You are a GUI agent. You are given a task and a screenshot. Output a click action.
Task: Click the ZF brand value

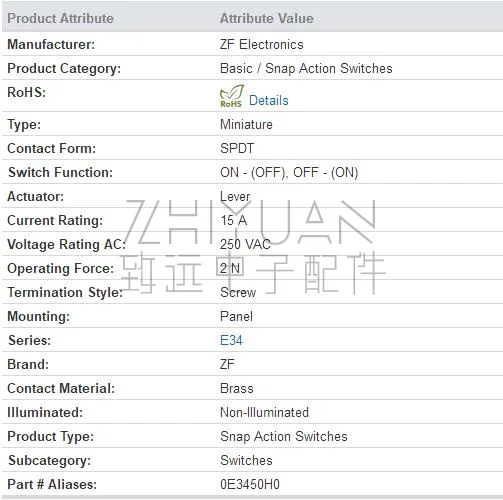click(227, 364)
